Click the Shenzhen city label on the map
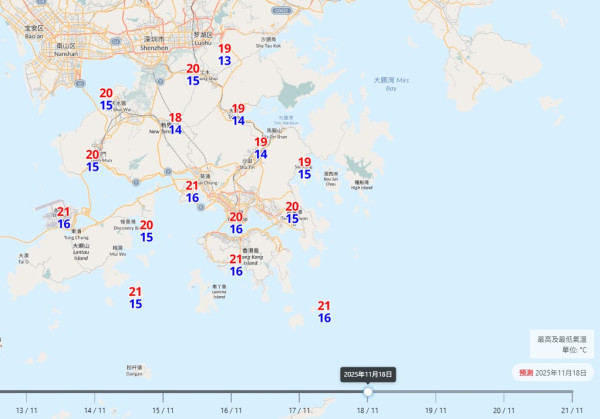Viewport: 600px width, 419px height. tap(154, 44)
